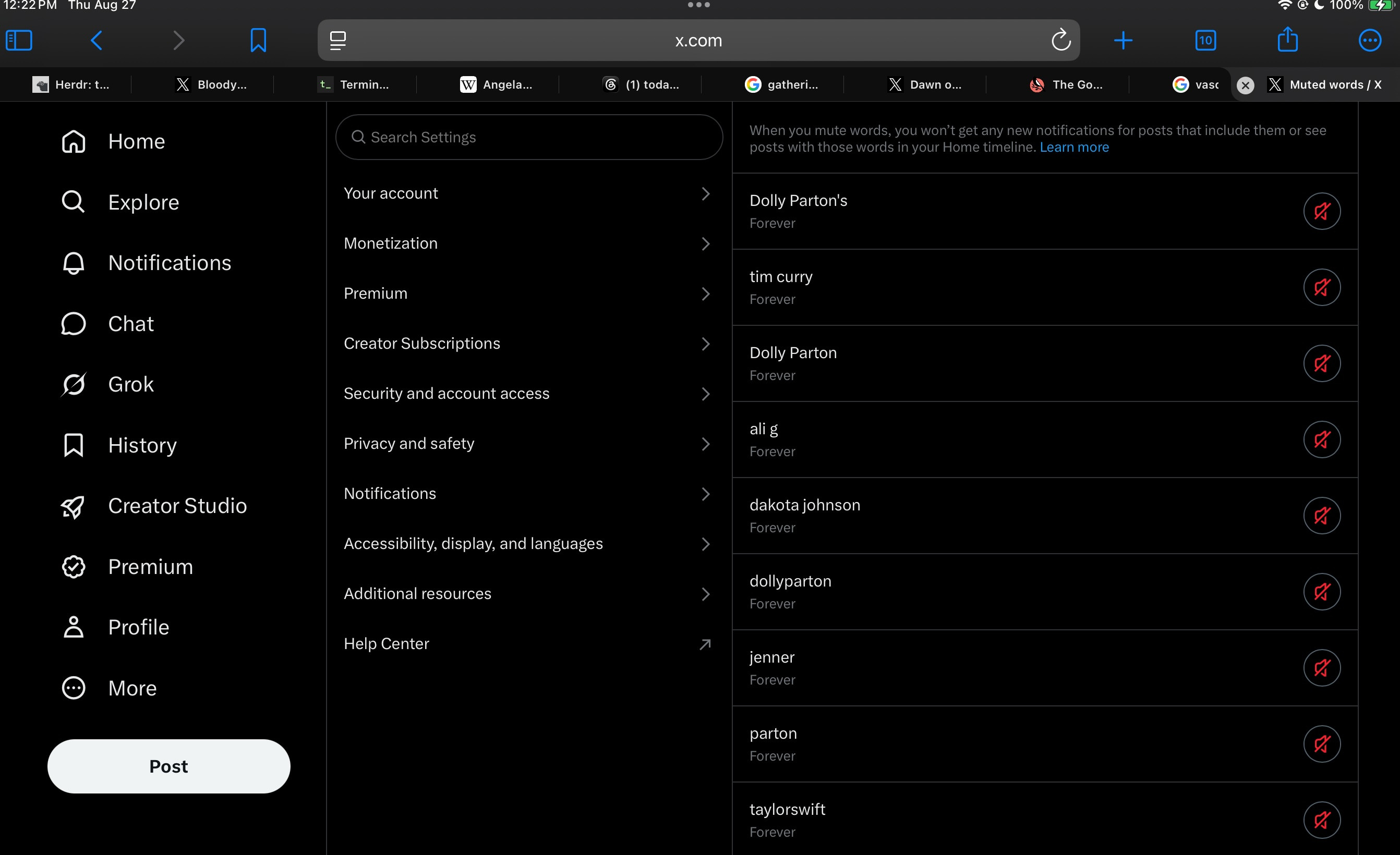1400x855 pixels.
Task: Open the Help Center link
Action: click(528, 644)
